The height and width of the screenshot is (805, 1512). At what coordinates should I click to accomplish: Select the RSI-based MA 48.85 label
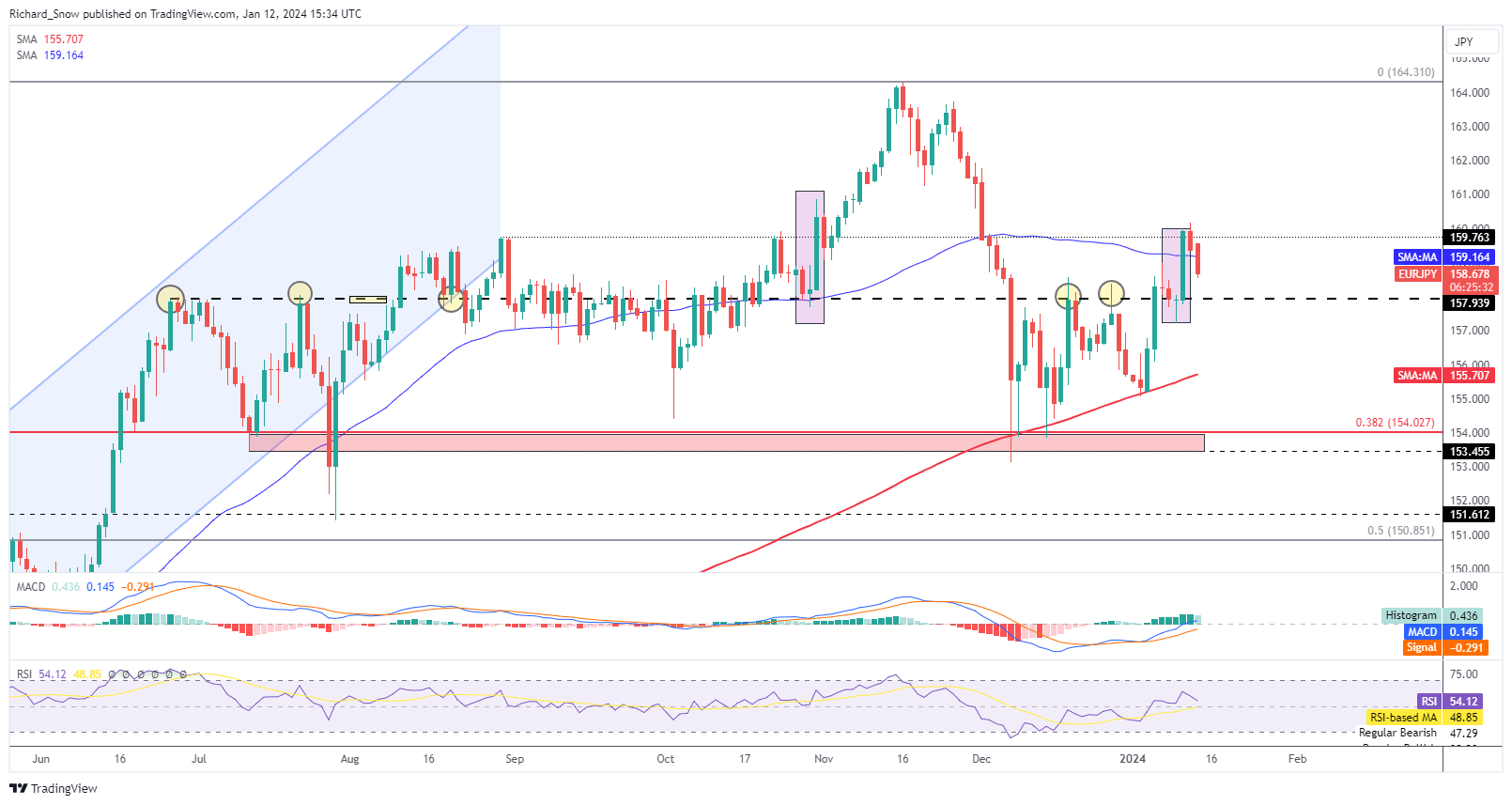click(1425, 718)
